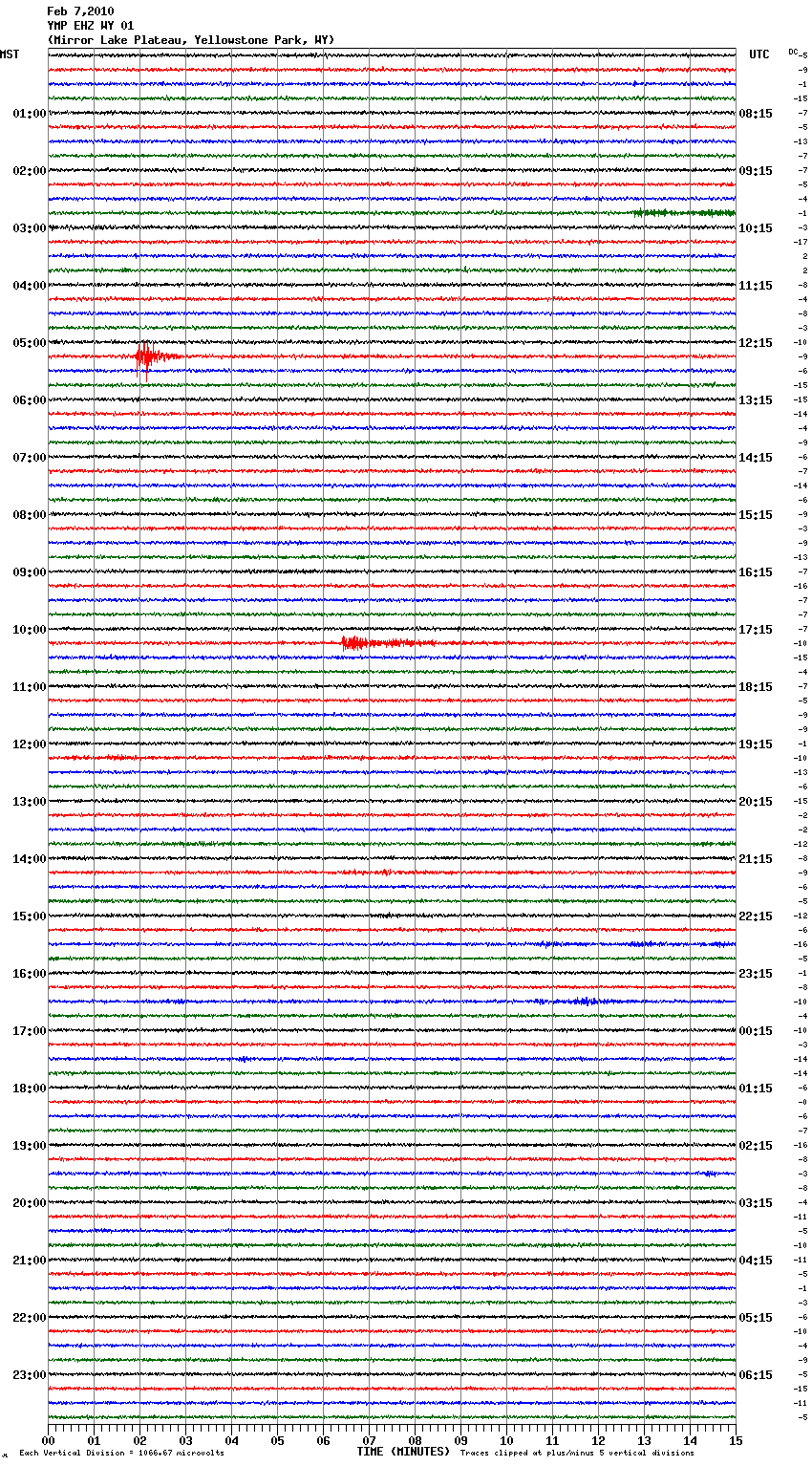Click the 05:00 MST time label

(30, 343)
